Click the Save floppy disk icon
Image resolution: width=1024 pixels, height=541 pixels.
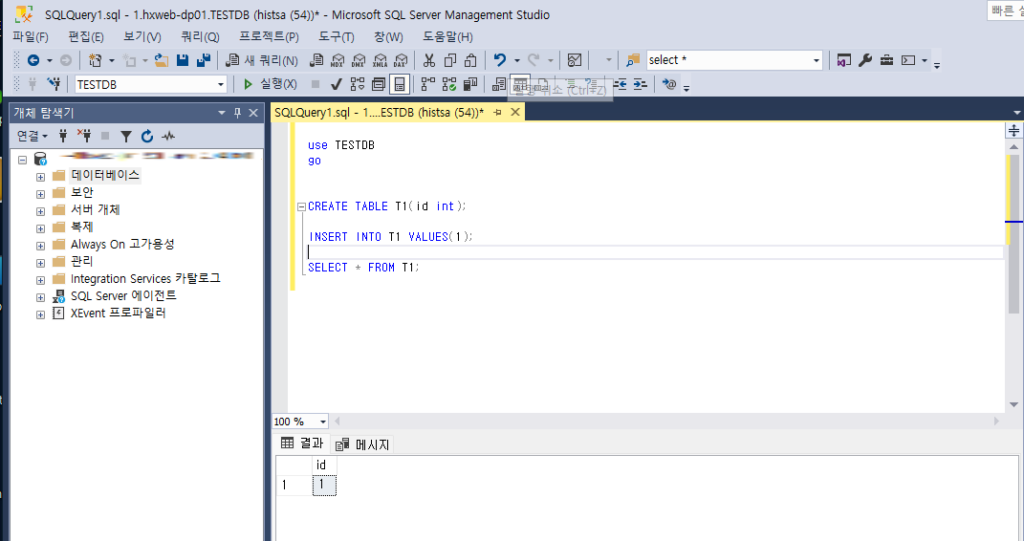[183, 60]
